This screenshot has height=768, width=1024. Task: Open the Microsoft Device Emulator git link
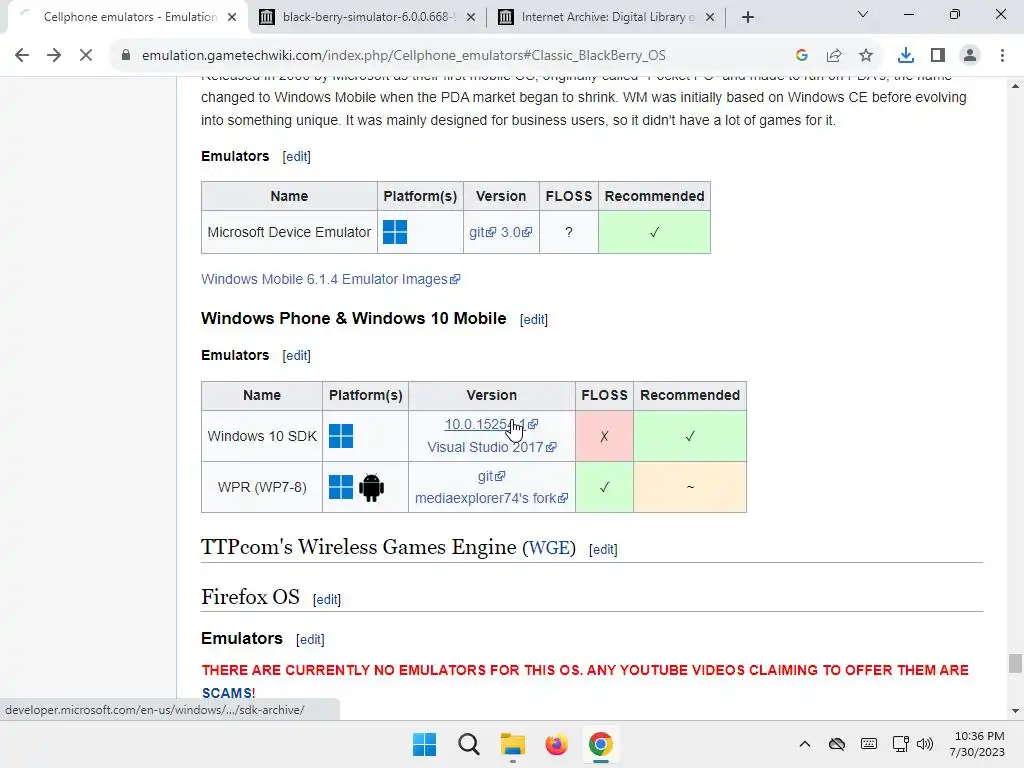point(483,232)
